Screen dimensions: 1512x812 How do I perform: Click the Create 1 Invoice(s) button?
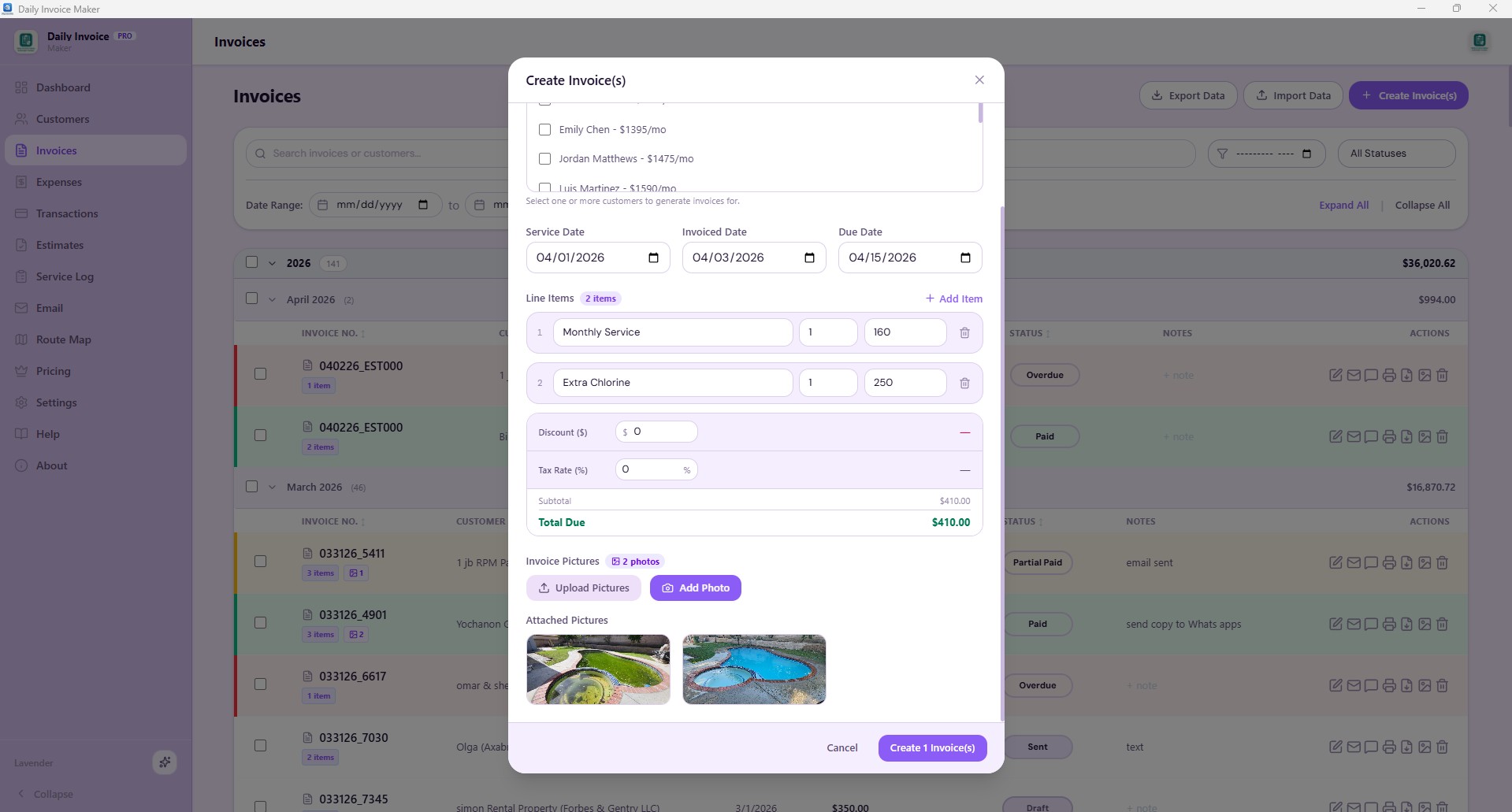[x=932, y=747]
